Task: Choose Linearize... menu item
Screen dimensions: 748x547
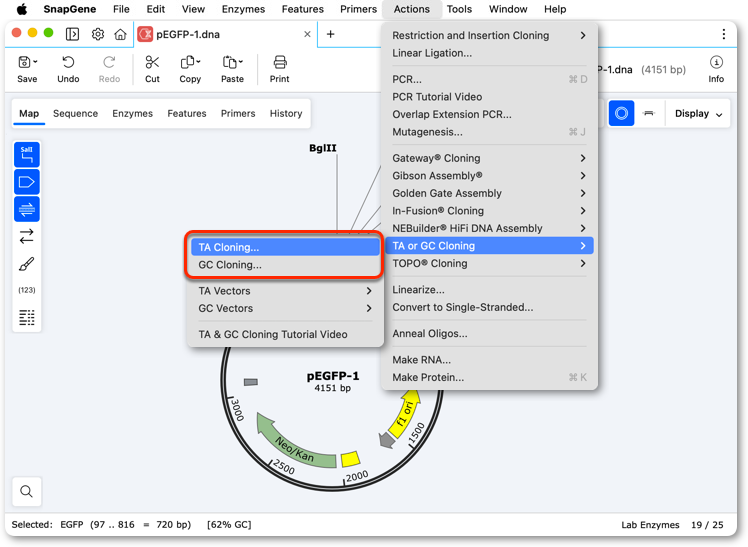Action: click(x=489, y=289)
